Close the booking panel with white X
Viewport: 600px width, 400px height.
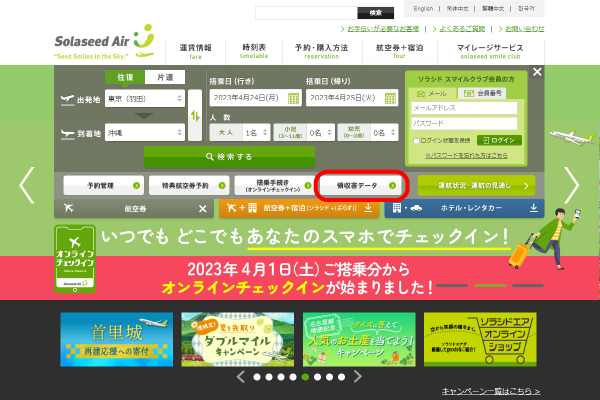pyautogui.click(x=537, y=72)
